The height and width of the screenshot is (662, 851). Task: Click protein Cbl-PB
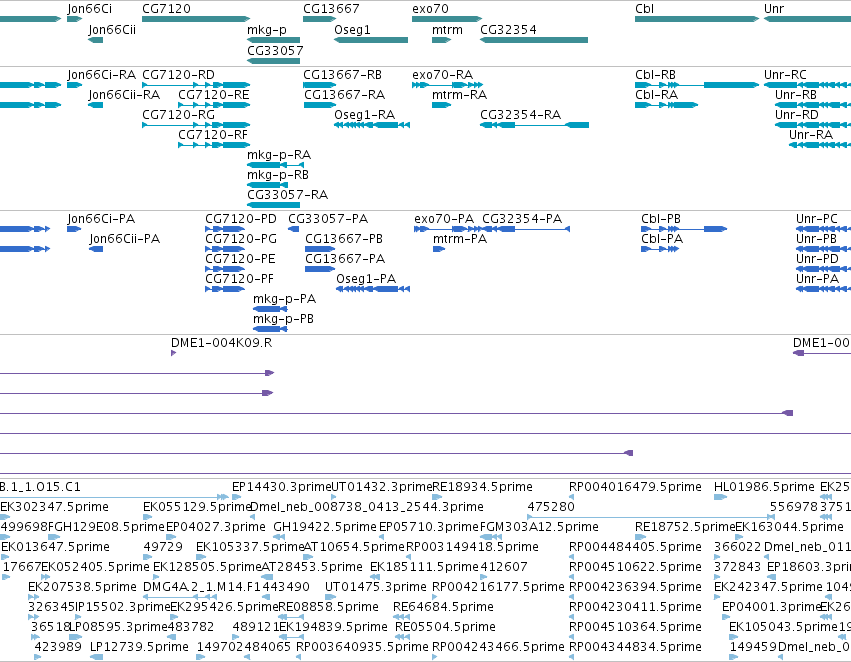tap(684, 229)
